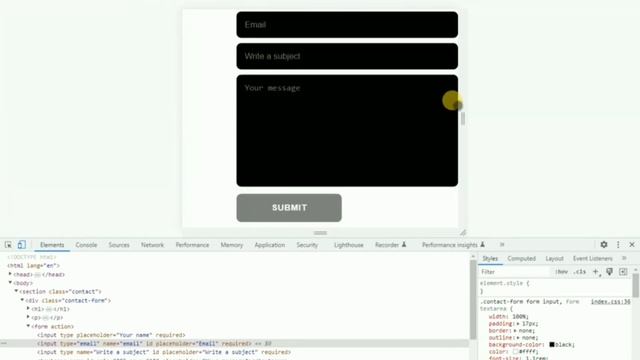Toggle the computed styles sidebar icon
The height and width of the screenshot is (360, 640).
click(x=623, y=272)
